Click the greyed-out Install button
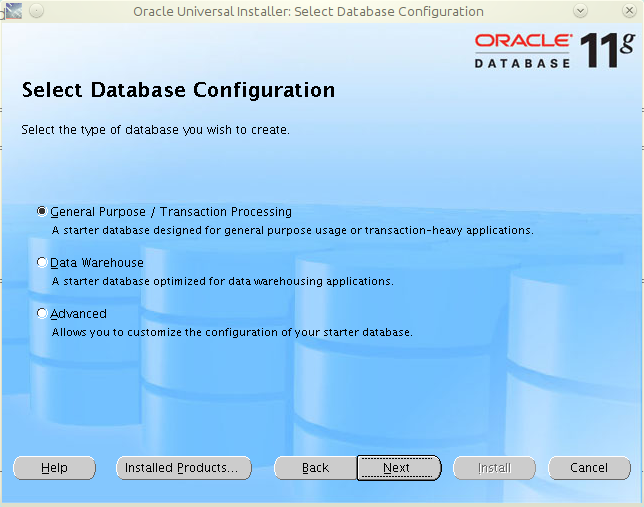Screen dimensions: 644x507 click(494, 468)
